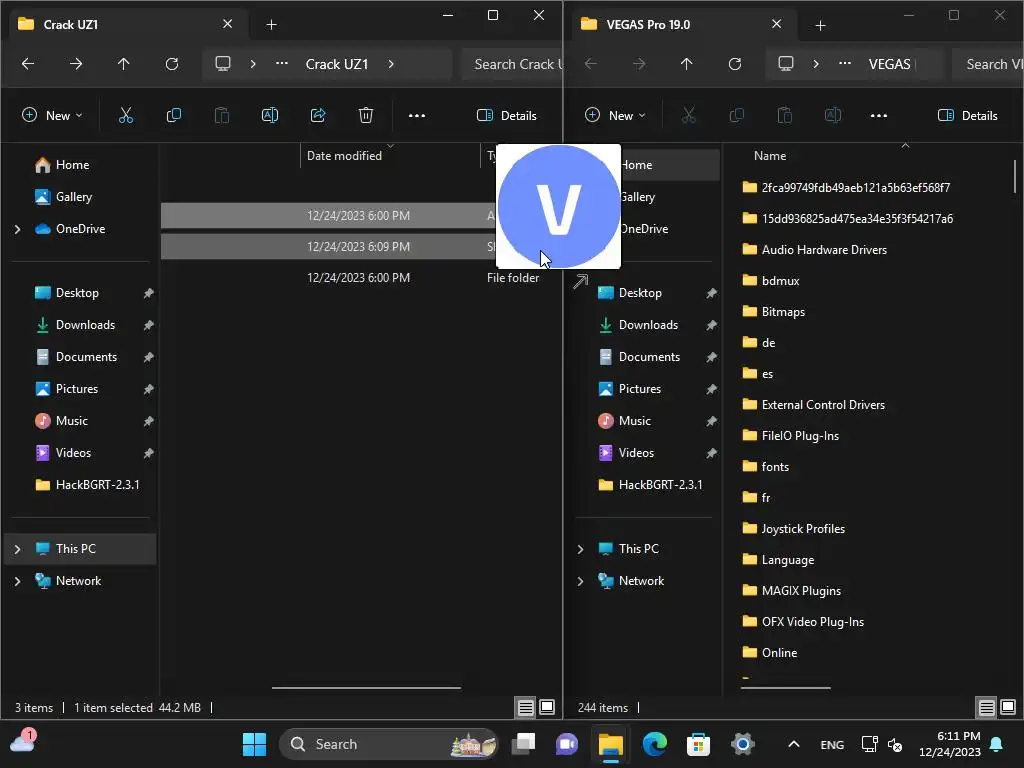Screen dimensions: 1024x768
Task: Switch Crack UZ1 to large thumbnails view
Action: [x=547, y=707]
